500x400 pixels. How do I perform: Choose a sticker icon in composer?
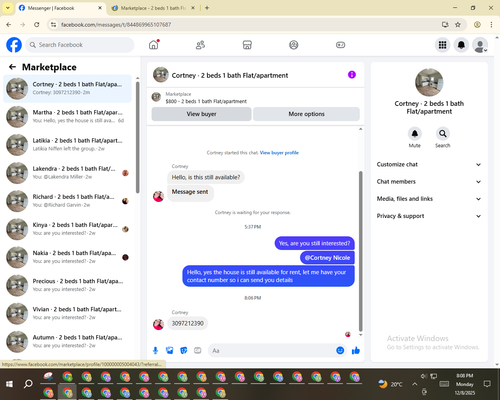point(184,350)
